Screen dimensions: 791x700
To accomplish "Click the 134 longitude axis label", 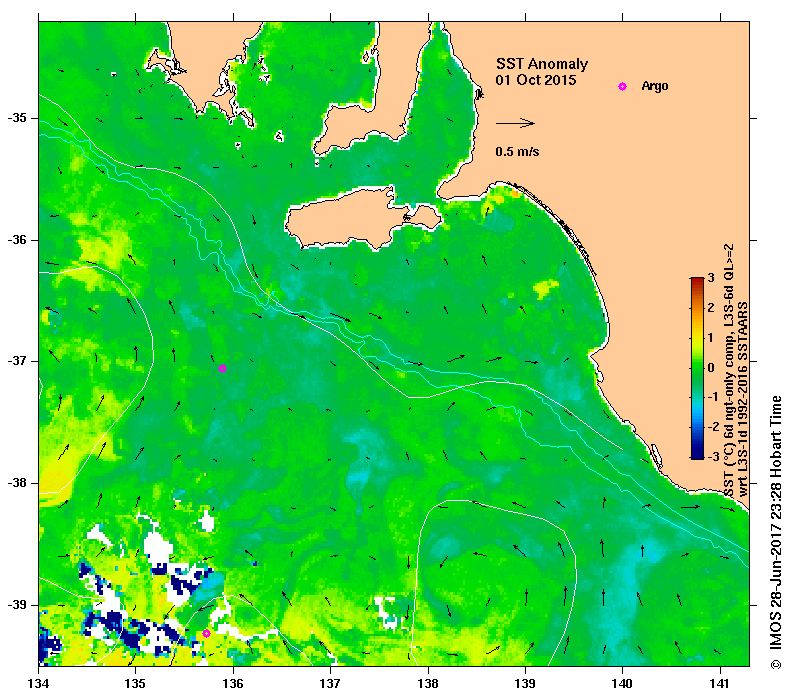I will coord(39,684).
